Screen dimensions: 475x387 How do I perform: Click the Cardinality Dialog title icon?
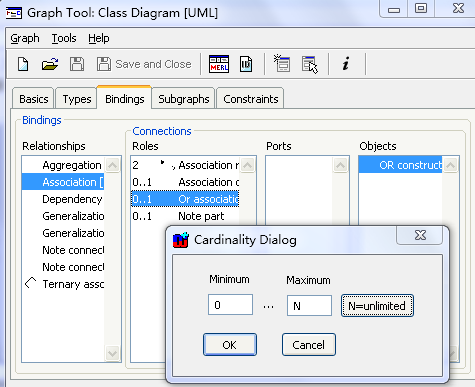click(x=181, y=240)
